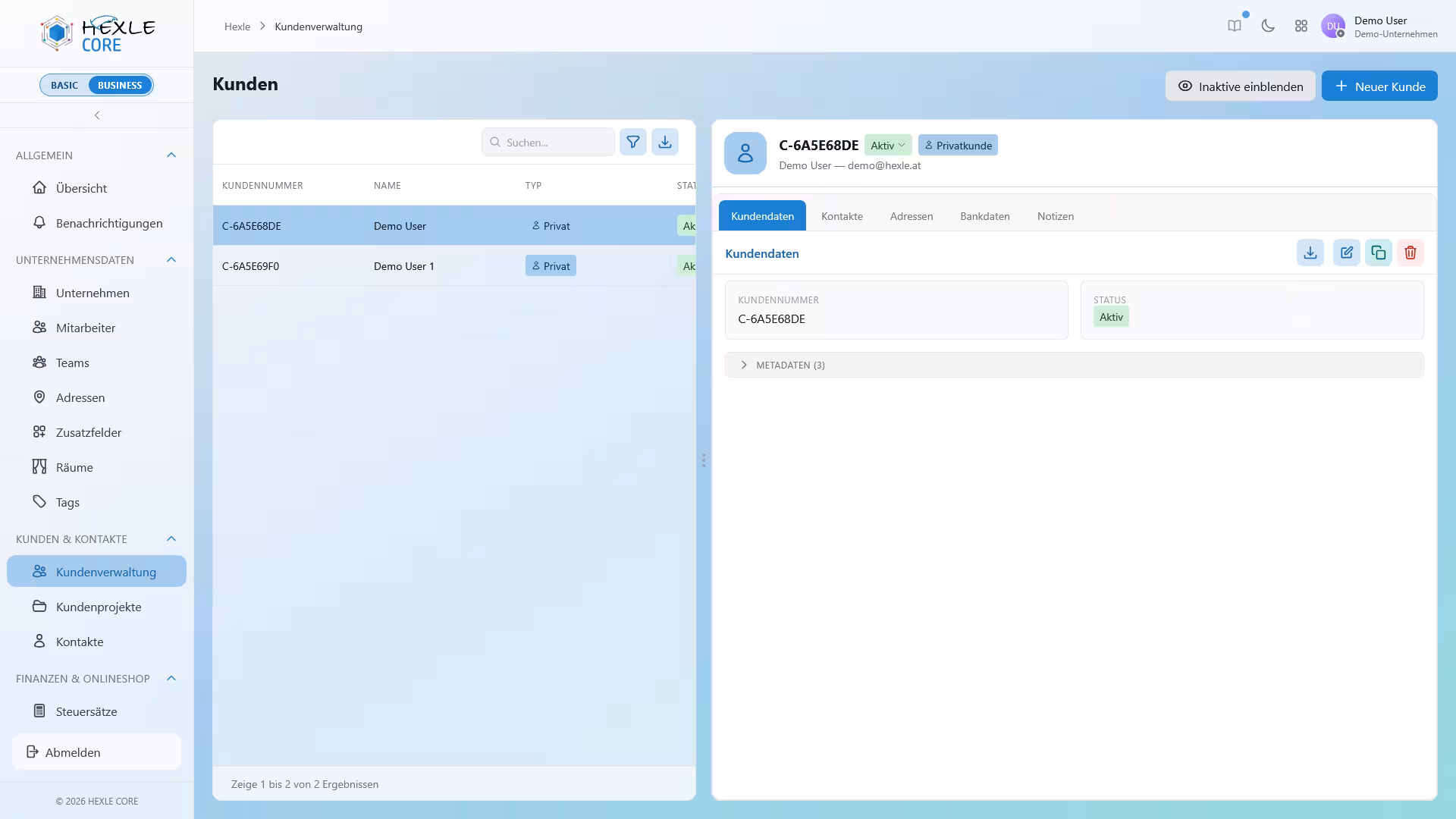Open the Aktiv status dropdown in header
1456x819 pixels.
click(x=888, y=146)
